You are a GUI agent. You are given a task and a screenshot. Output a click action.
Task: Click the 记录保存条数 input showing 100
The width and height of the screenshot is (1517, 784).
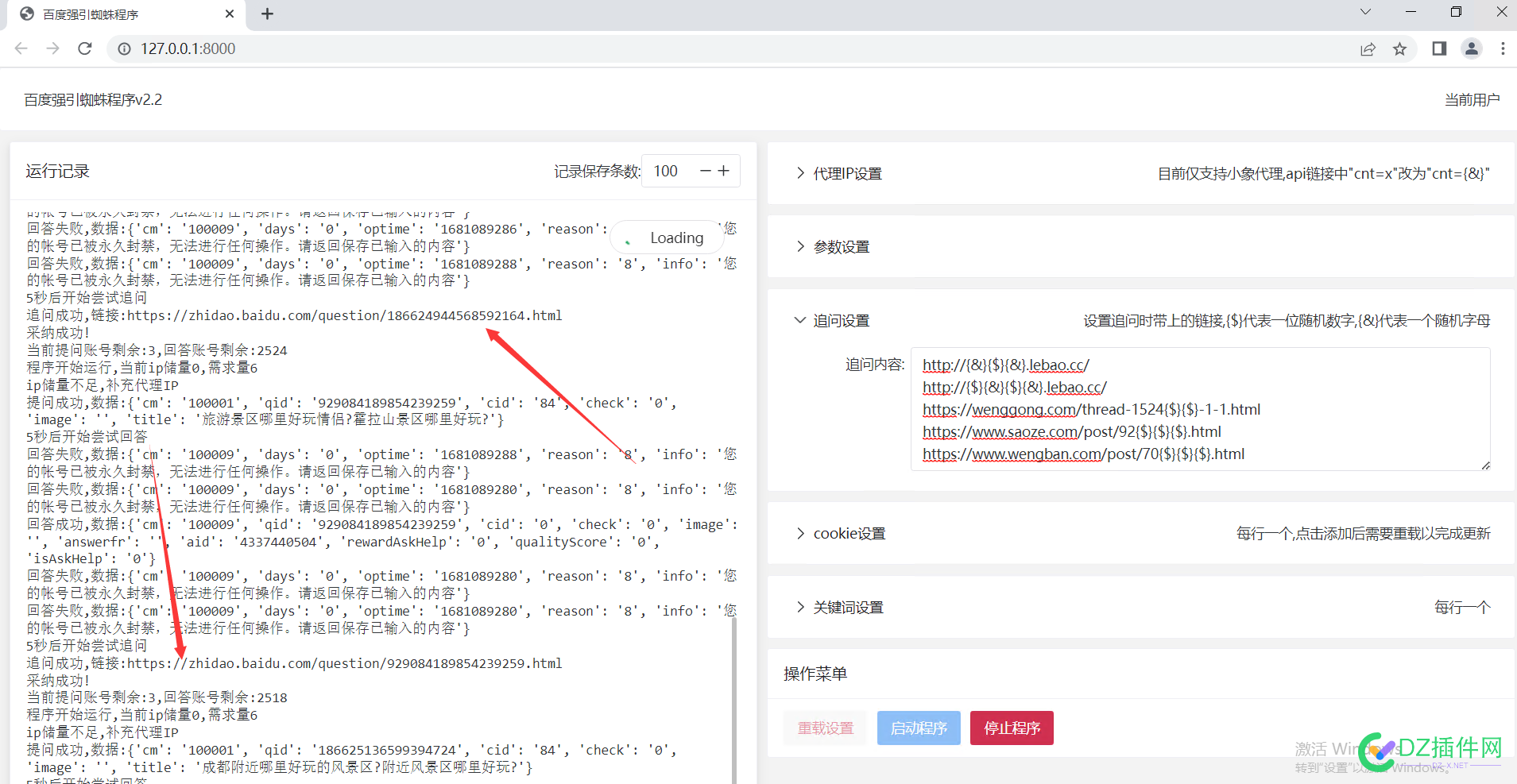pyautogui.click(x=671, y=171)
